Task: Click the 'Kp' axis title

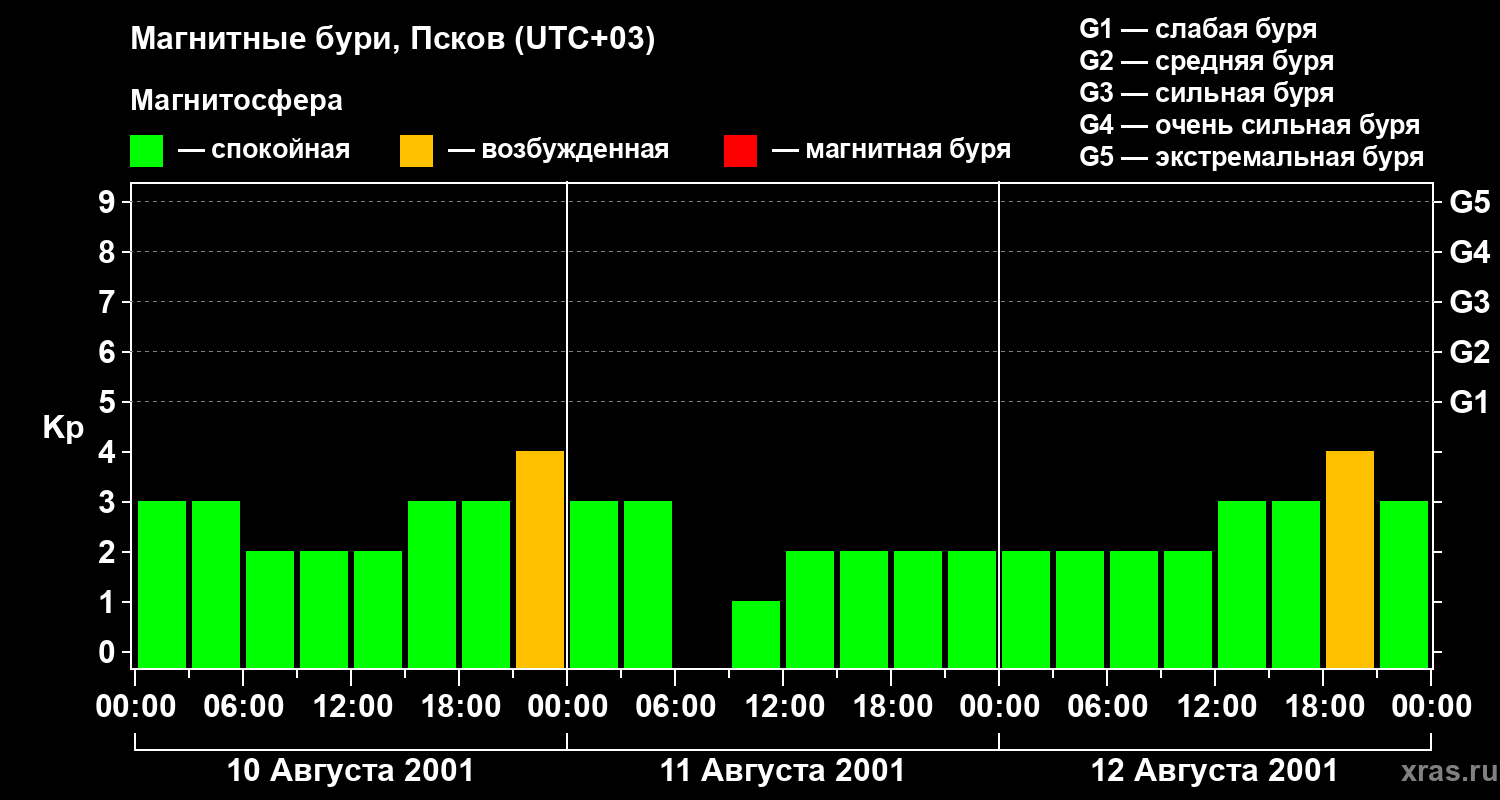Action: coord(63,428)
